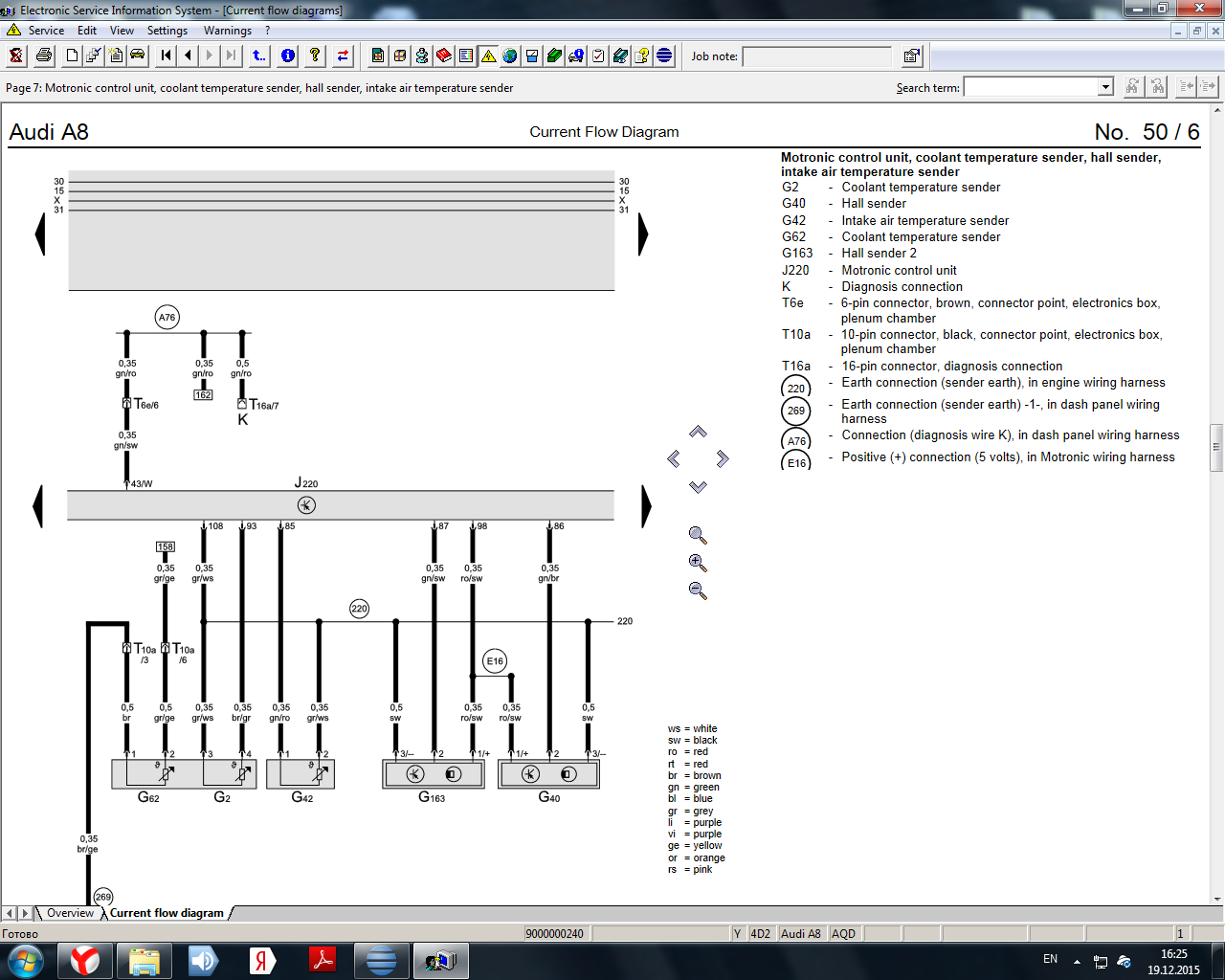Image resolution: width=1225 pixels, height=980 pixels.
Task: Open the Search term dropdown arrow
Action: click(x=1105, y=87)
